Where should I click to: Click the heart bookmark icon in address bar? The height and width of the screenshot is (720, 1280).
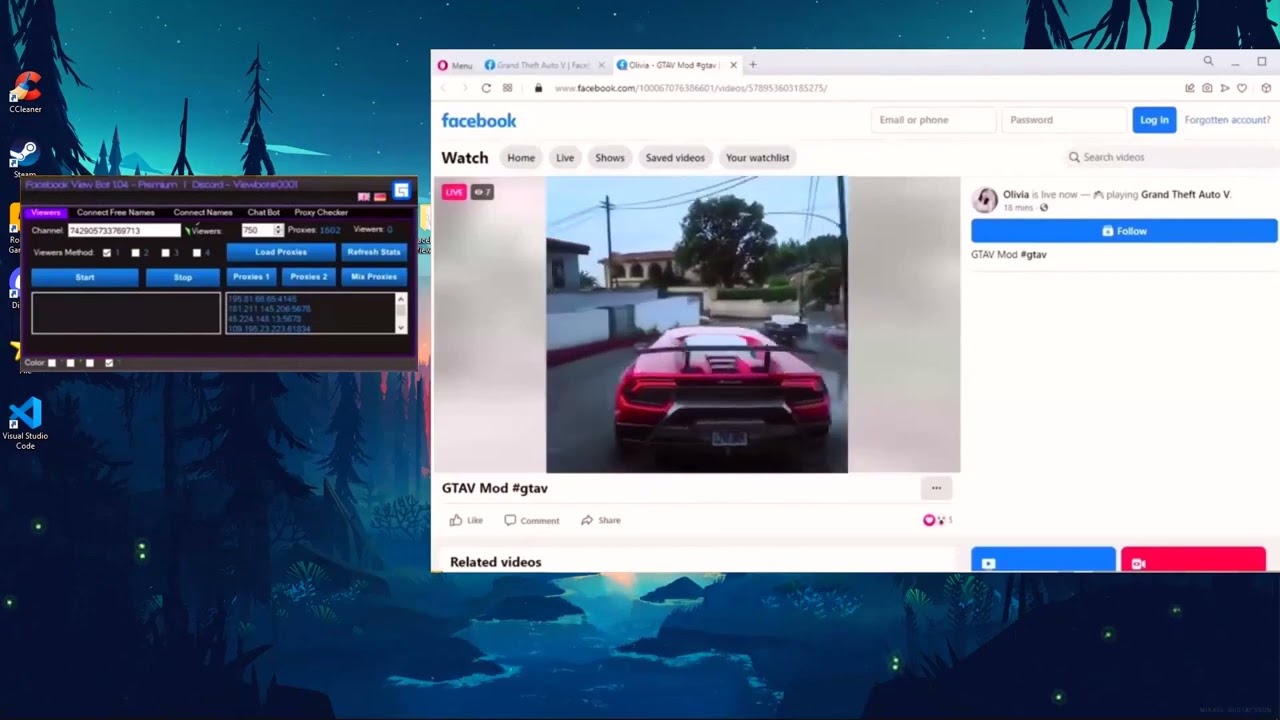click(1242, 88)
